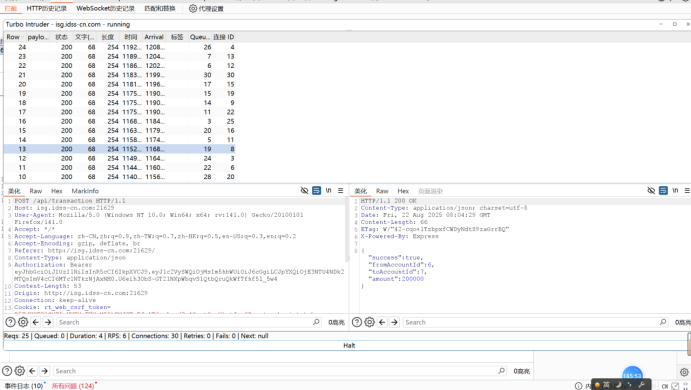Open search settings gear below request editor
The image size is (691, 390).
pyautogui.click(x=23, y=322)
